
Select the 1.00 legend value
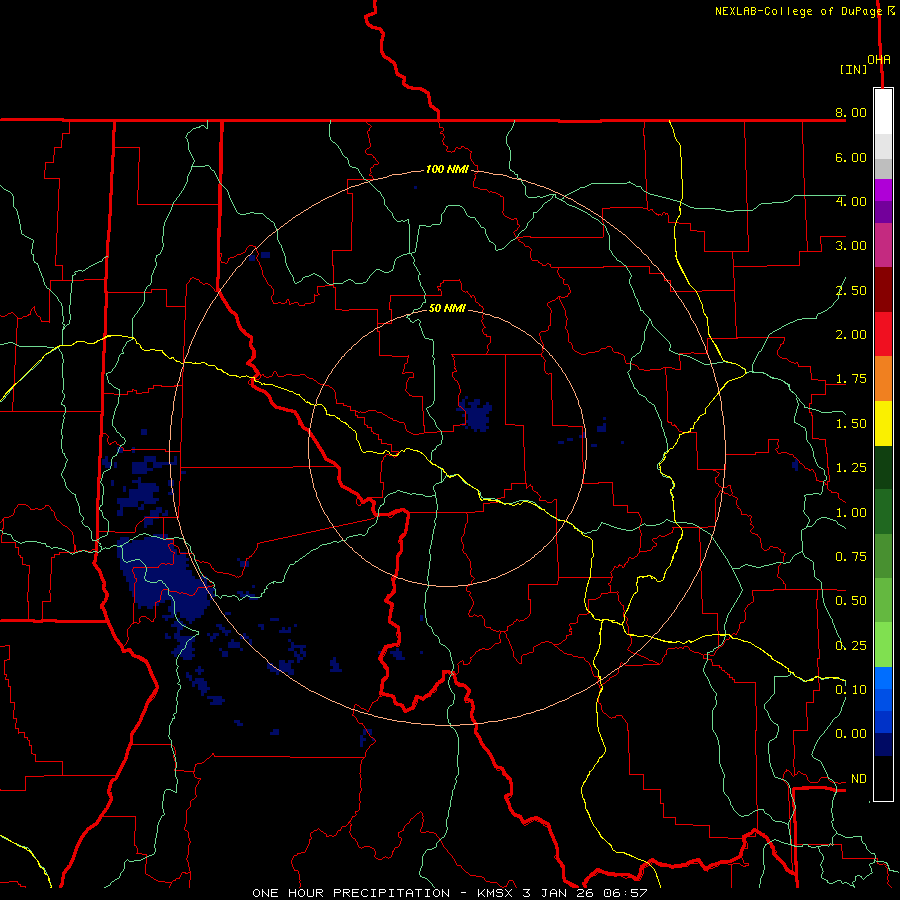[x=851, y=513]
